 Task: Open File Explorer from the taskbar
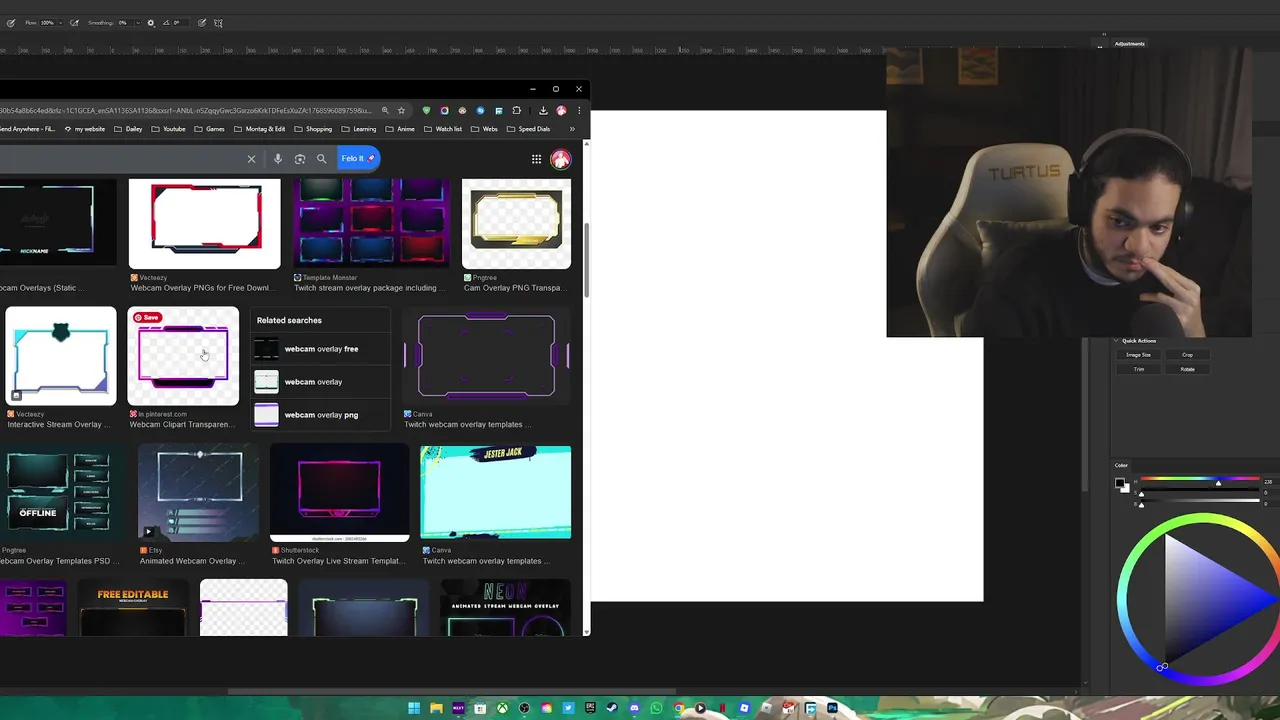[x=436, y=708]
